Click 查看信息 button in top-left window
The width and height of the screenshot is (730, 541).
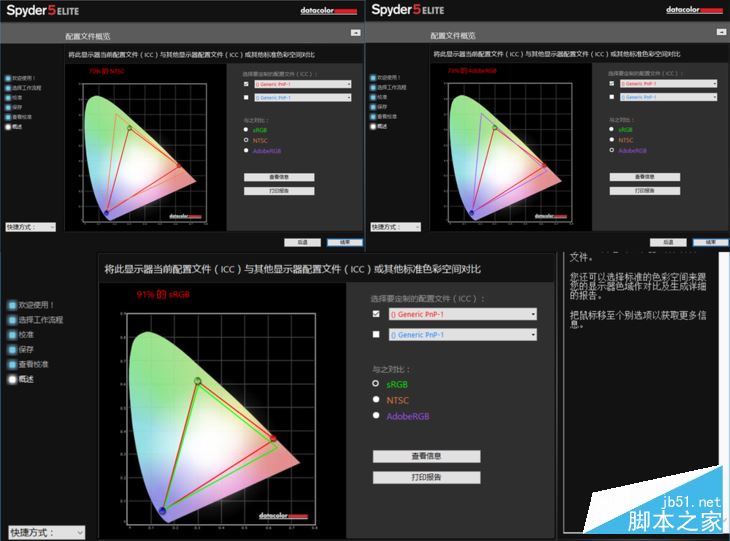coord(279,177)
